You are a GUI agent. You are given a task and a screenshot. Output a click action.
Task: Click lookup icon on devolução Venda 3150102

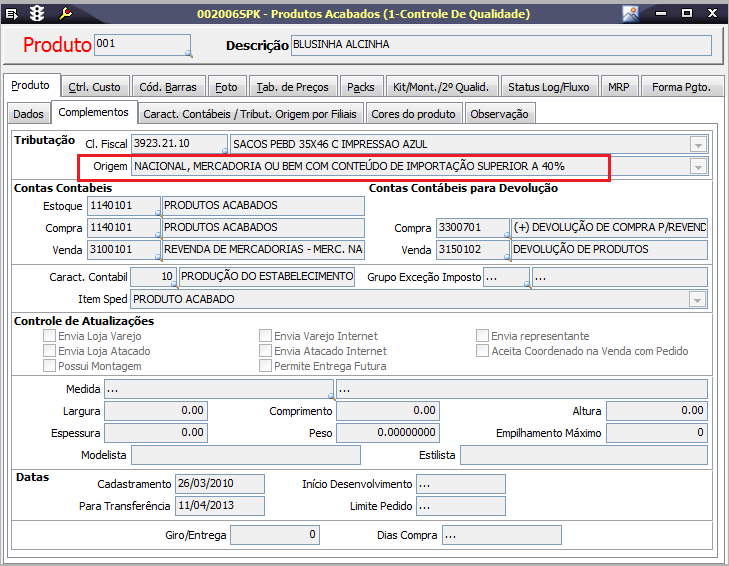tap(507, 257)
